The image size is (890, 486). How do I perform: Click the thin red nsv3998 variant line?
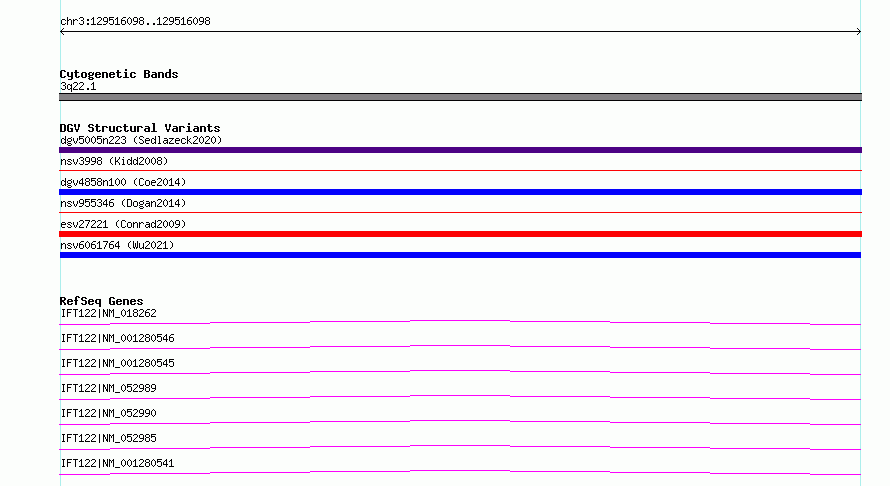(460, 170)
